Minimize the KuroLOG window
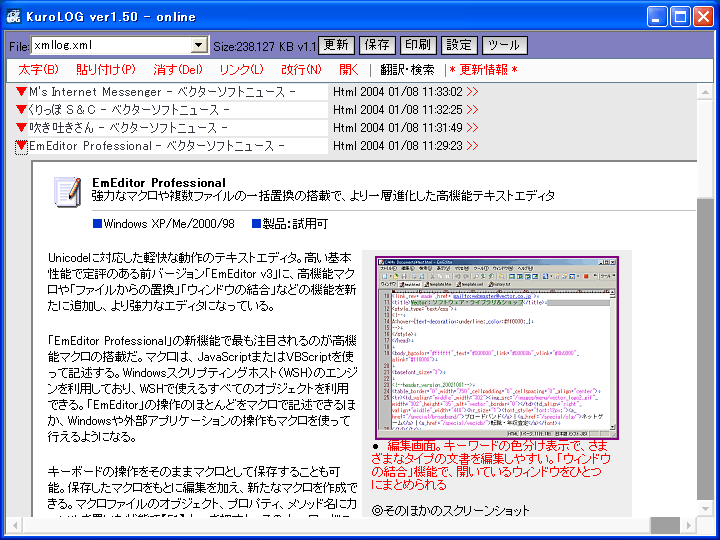 [657, 17]
